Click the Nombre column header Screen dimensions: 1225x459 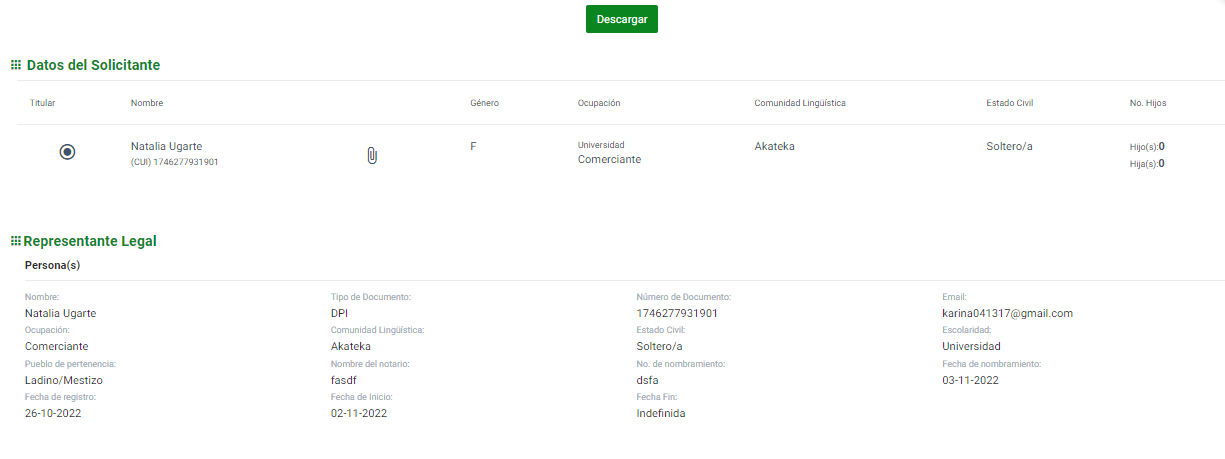147,103
